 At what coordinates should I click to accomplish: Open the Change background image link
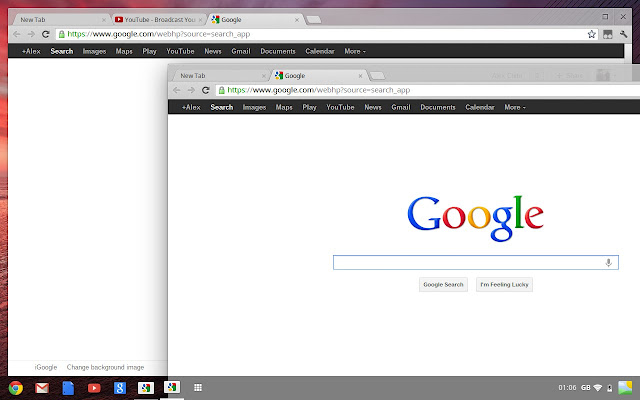105,367
